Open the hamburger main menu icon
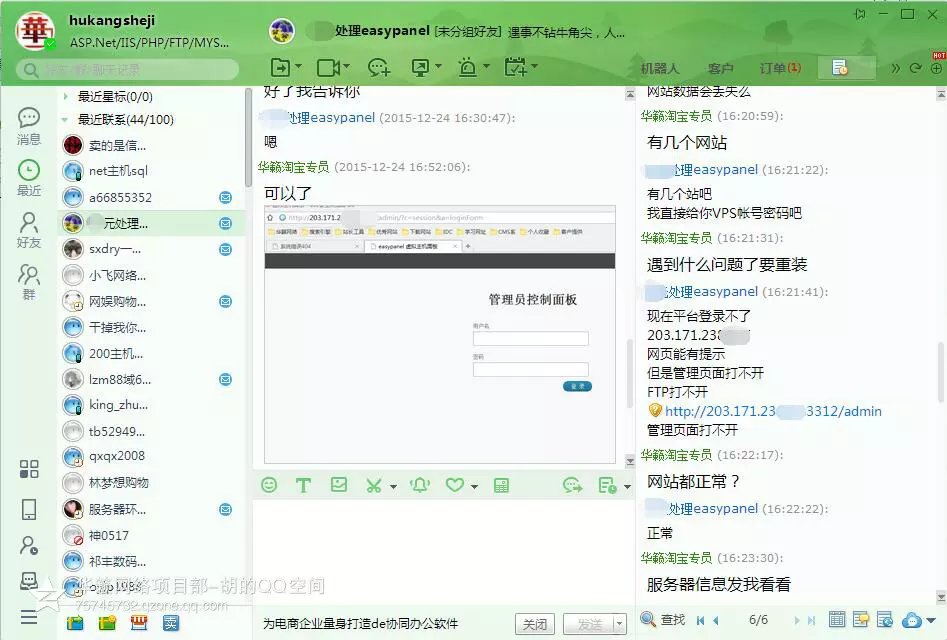947x640 pixels. point(29,617)
